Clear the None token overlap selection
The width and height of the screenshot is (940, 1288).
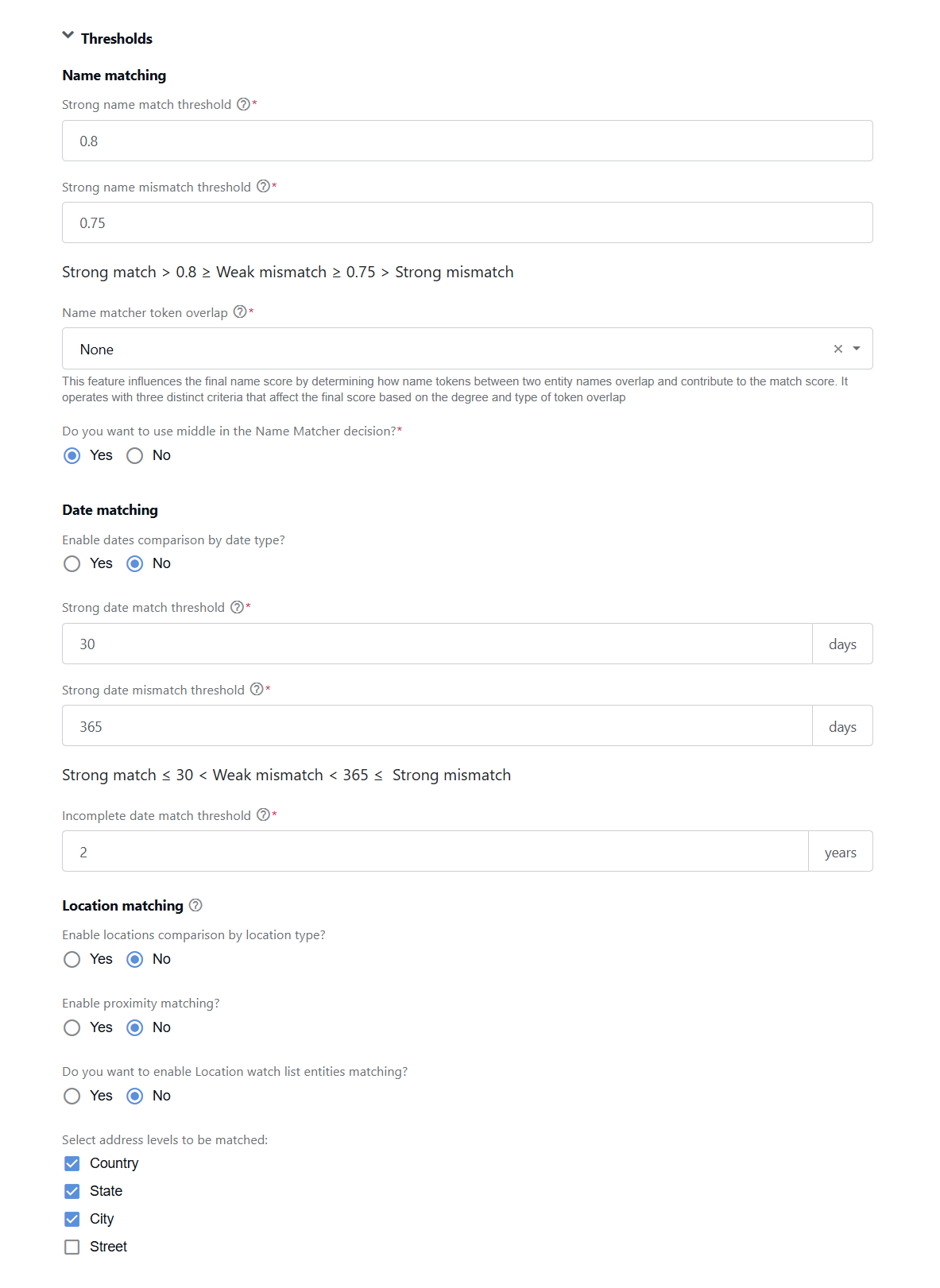(x=837, y=349)
